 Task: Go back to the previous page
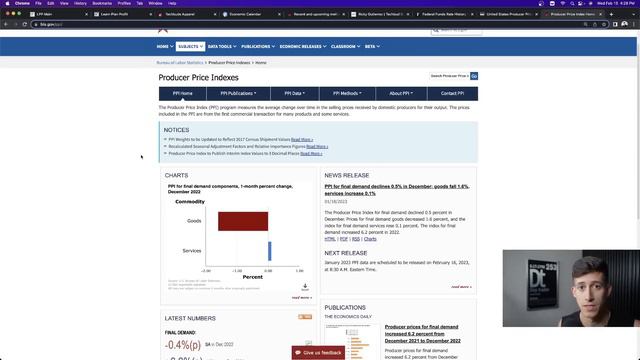coord(6,24)
